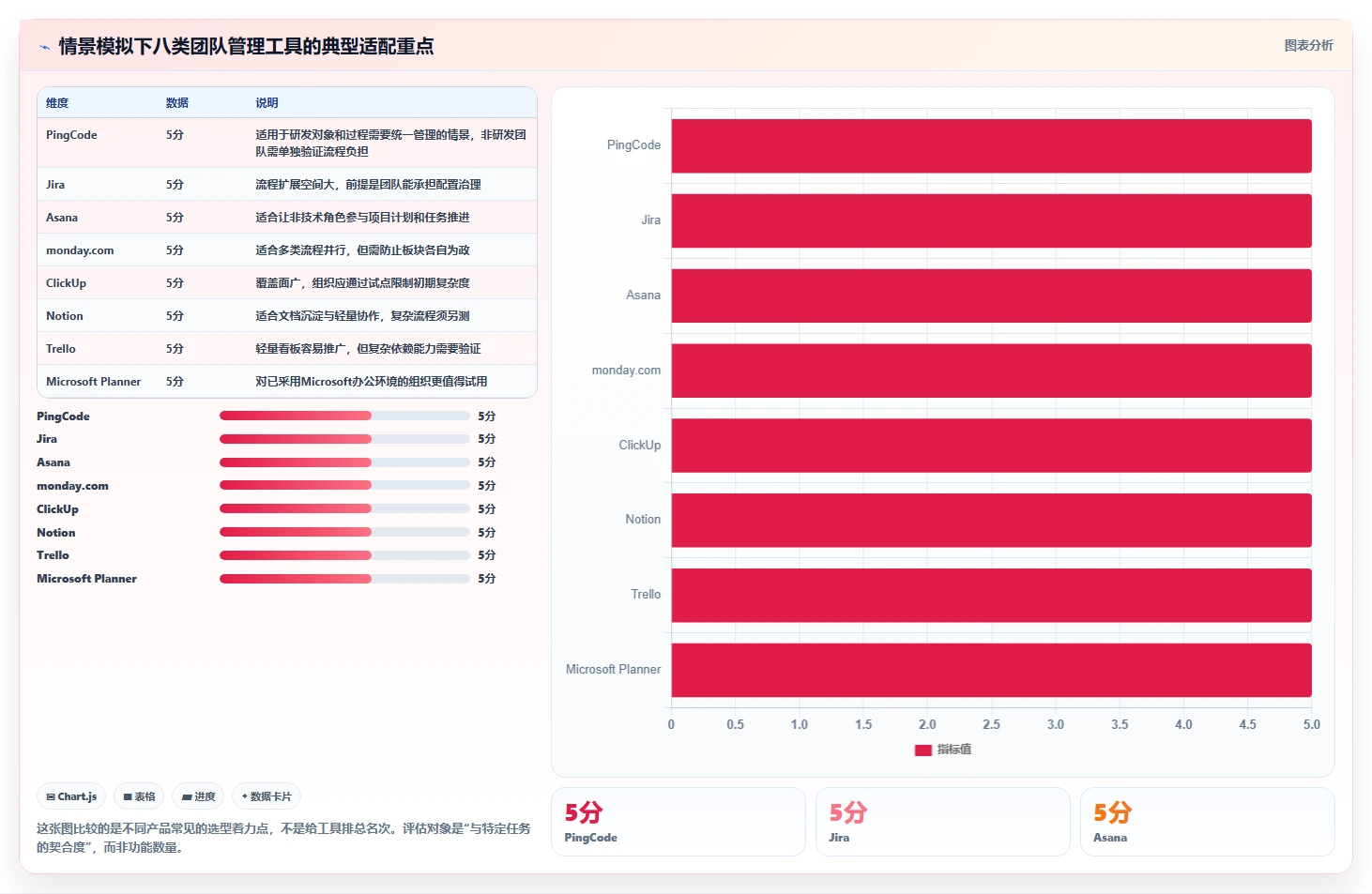The height and width of the screenshot is (894, 1372).
Task: Select the 数据卡片 tag chip
Action: pos(267,796)
